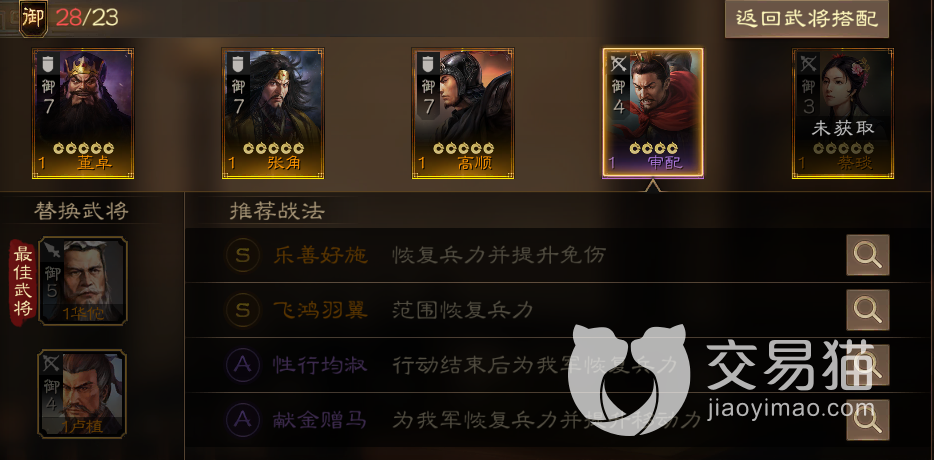Viewport: 934px width, 460px height.
Task: Click bow troop icon on 审配 card
Action: (619, 63)
